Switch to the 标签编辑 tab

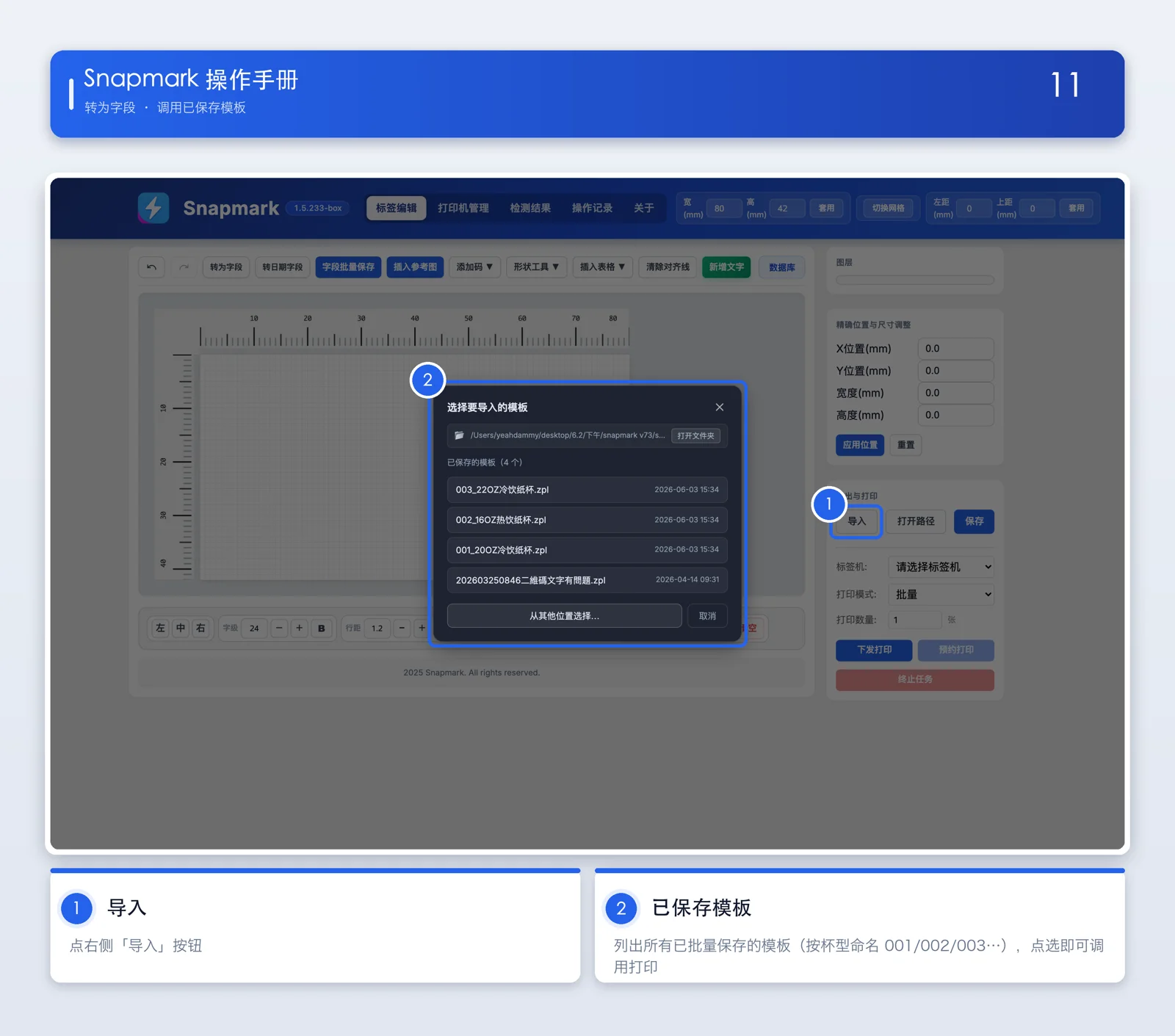397,209
